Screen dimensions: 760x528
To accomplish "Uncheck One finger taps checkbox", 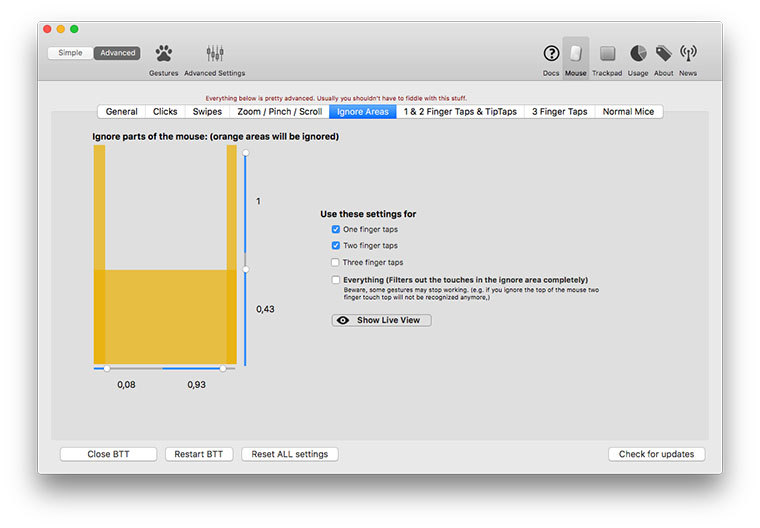I will pos(336,230).
